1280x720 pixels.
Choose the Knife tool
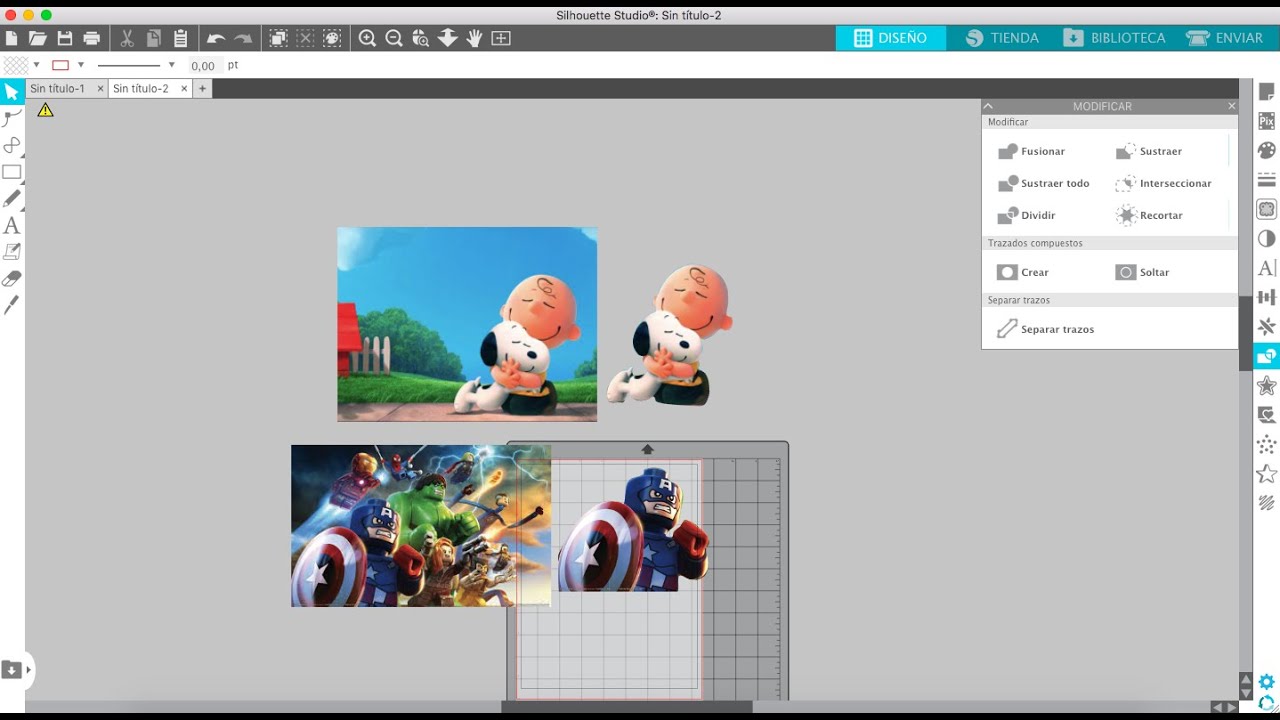[12, 305]
